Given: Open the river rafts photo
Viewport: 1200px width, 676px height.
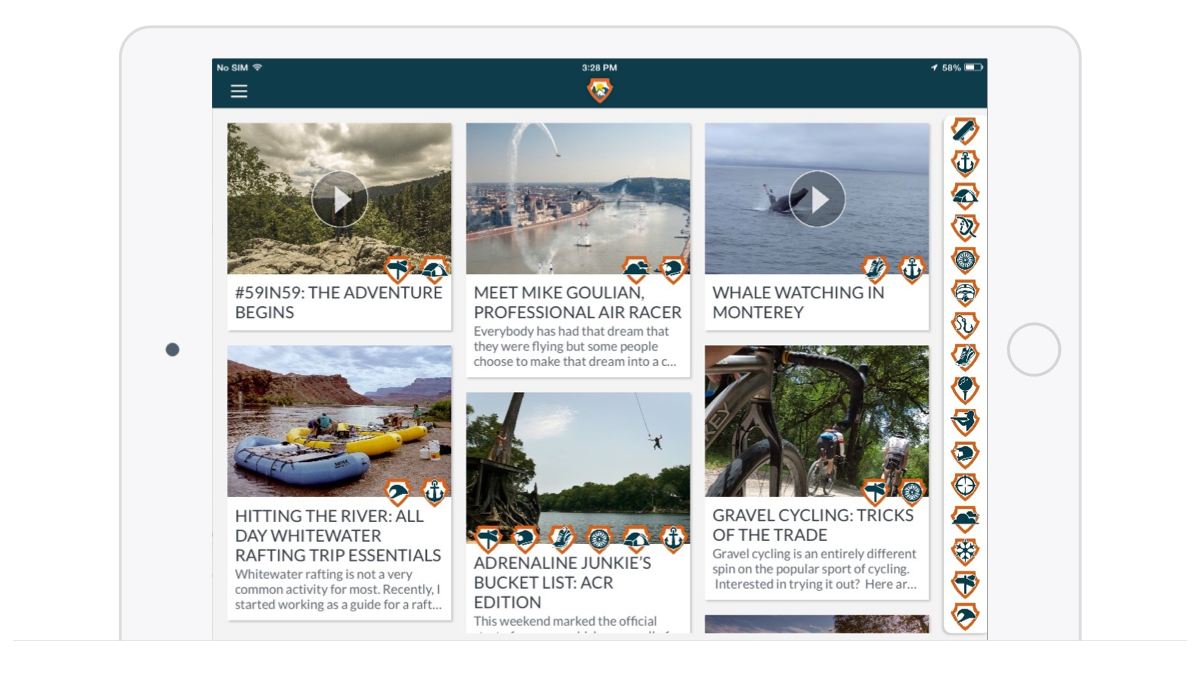Looking at the screenshot, I should coord(339,421).
